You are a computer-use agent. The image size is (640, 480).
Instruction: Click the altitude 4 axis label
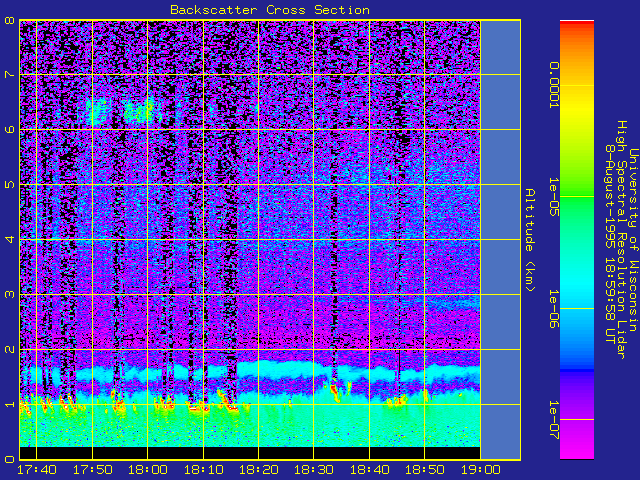tap(9, 239)
